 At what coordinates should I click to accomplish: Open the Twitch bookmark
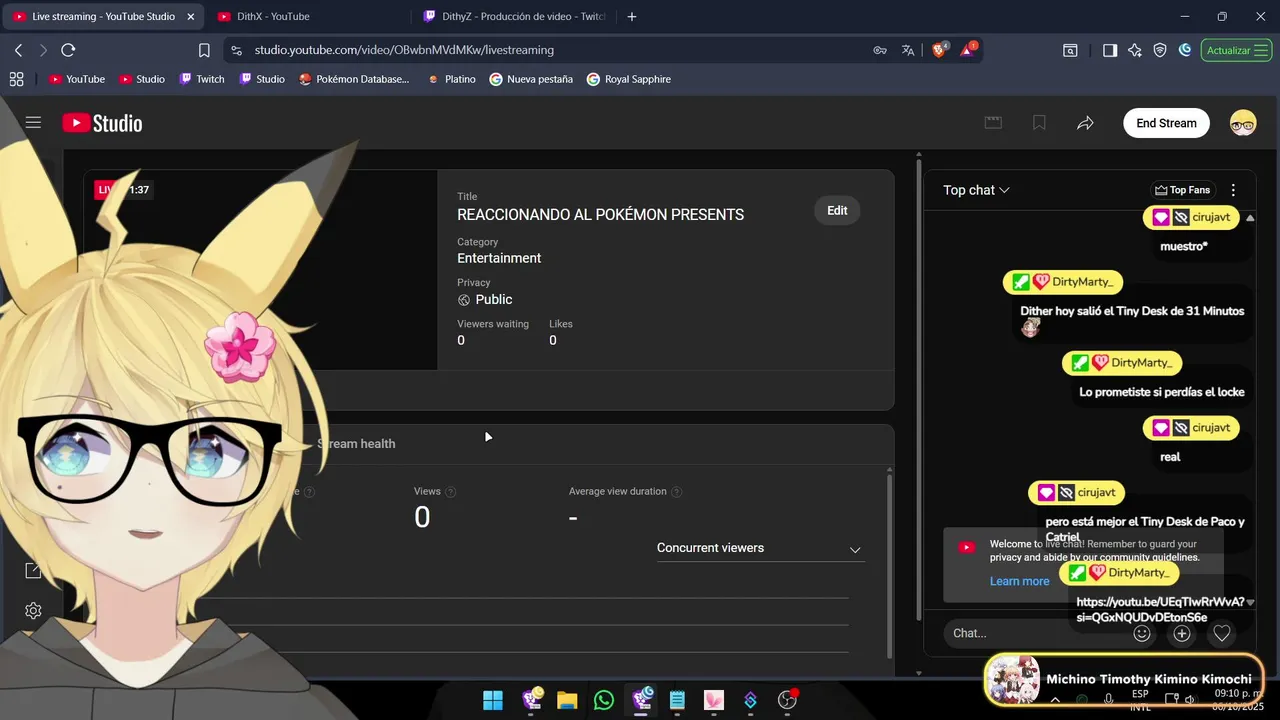point(201,79)
